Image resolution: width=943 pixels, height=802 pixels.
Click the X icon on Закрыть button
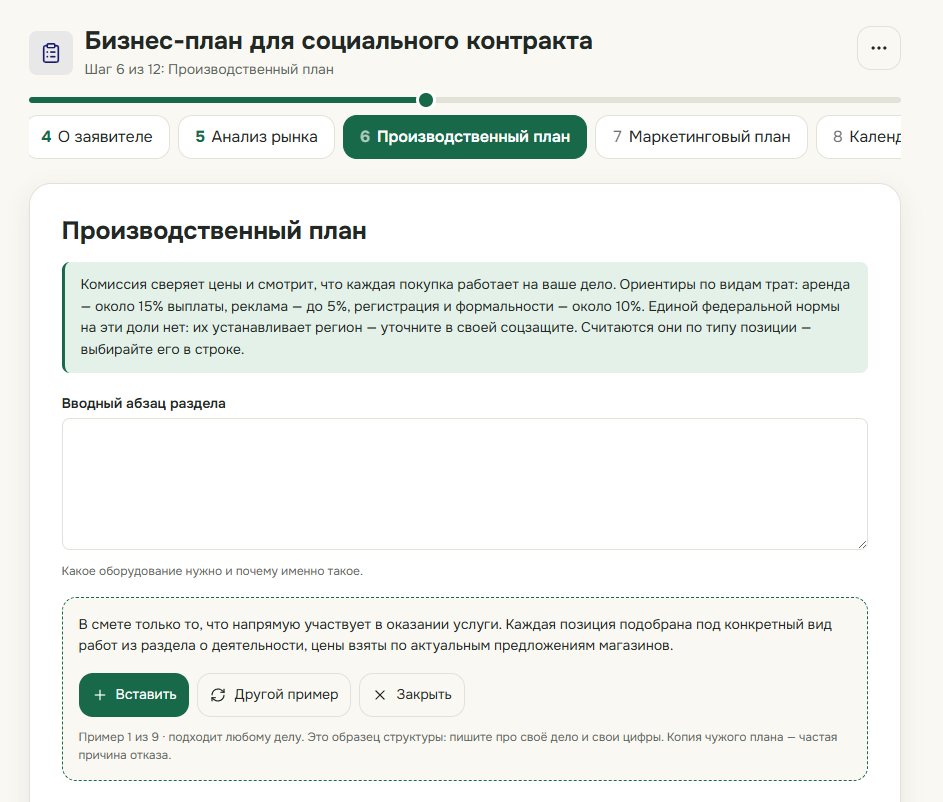point(380,695)
